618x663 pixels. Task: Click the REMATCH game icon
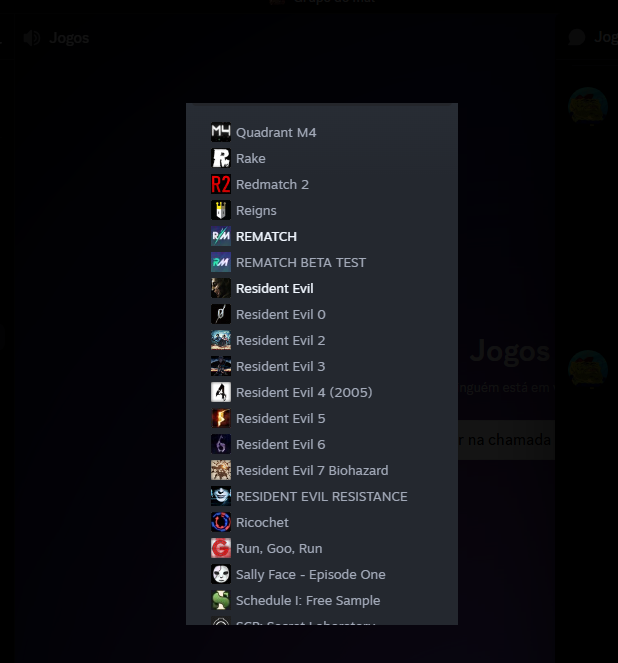click(x=221, y=236)
